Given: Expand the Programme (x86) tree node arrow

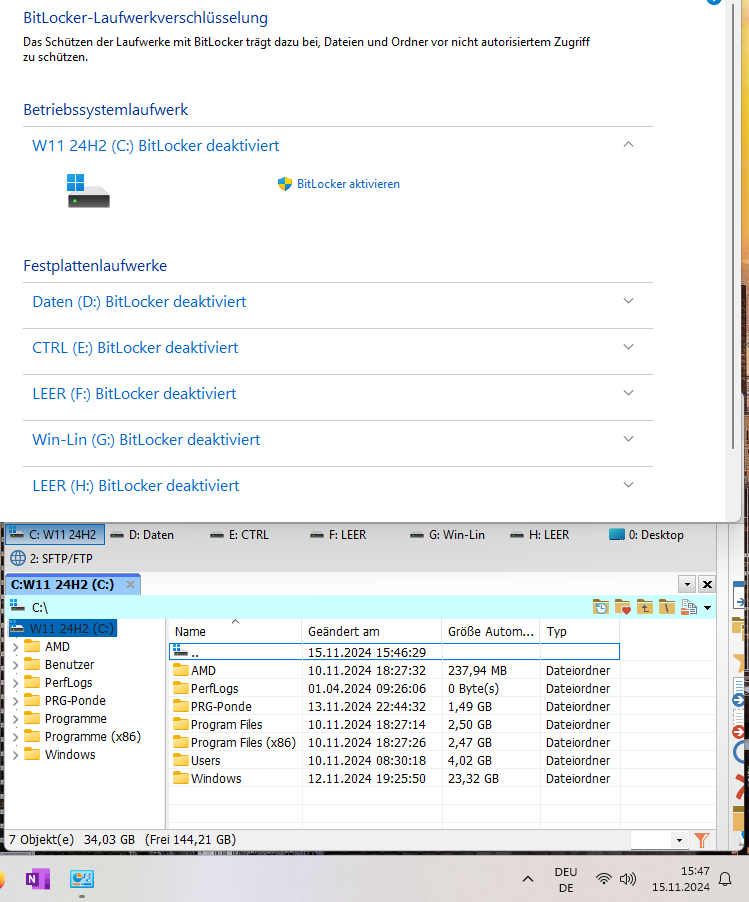Looking at the screenshot, I should tap(16, 737).
